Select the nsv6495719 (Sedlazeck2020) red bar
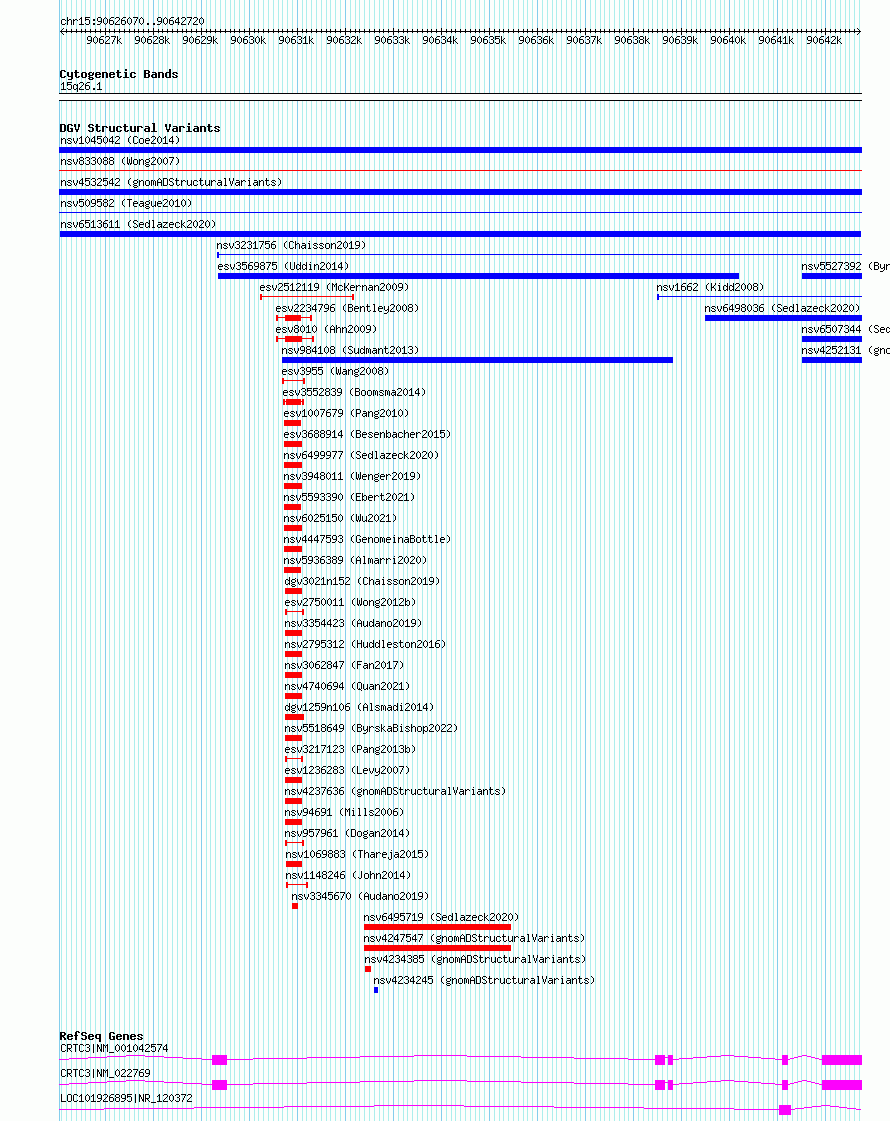Image resolution: width=890 pixels, height=1121 pixels. click(437, 927)
